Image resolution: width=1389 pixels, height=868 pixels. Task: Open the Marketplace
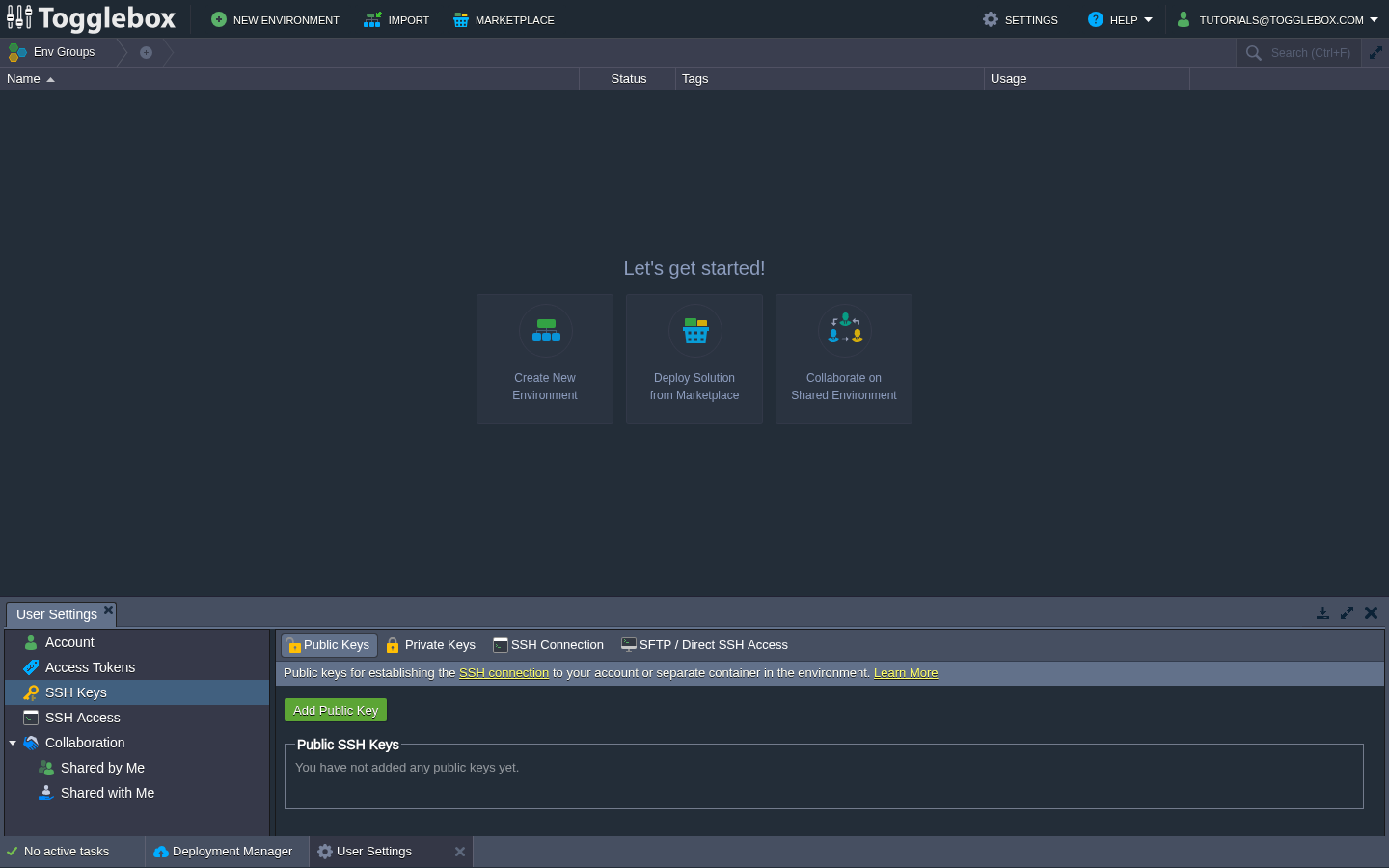coord(504,19)
